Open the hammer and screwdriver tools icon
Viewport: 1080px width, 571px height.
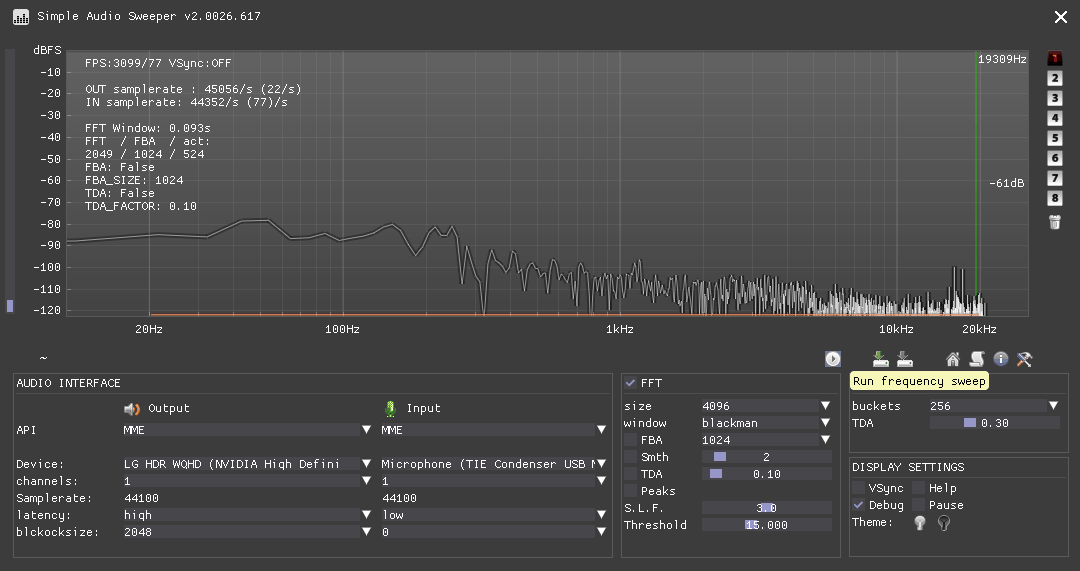click(x=1025, y=359)
